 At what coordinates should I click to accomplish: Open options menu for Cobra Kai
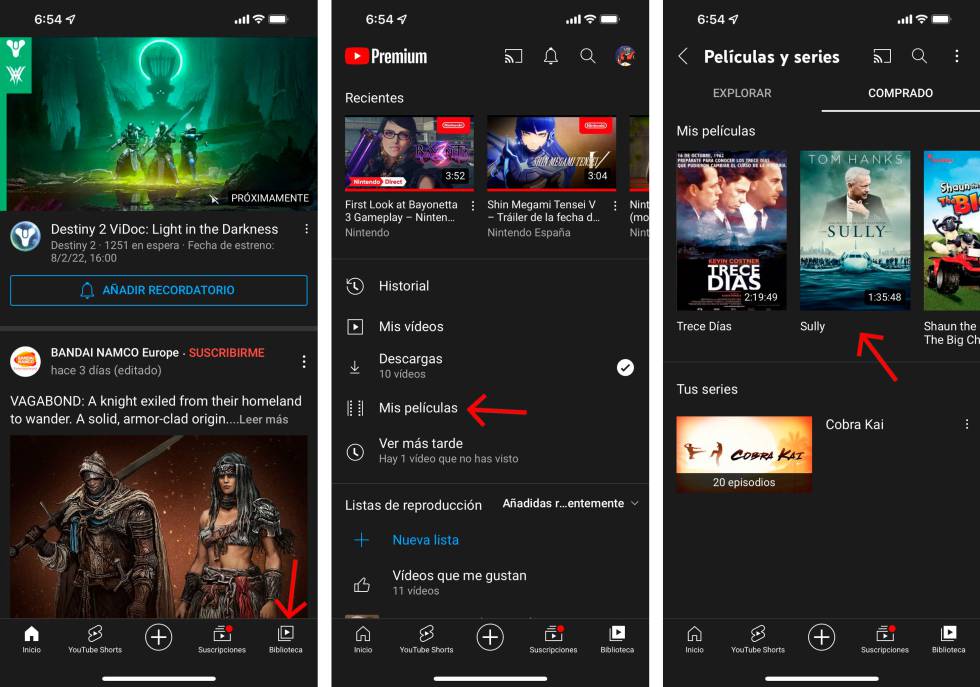[966, 424]
